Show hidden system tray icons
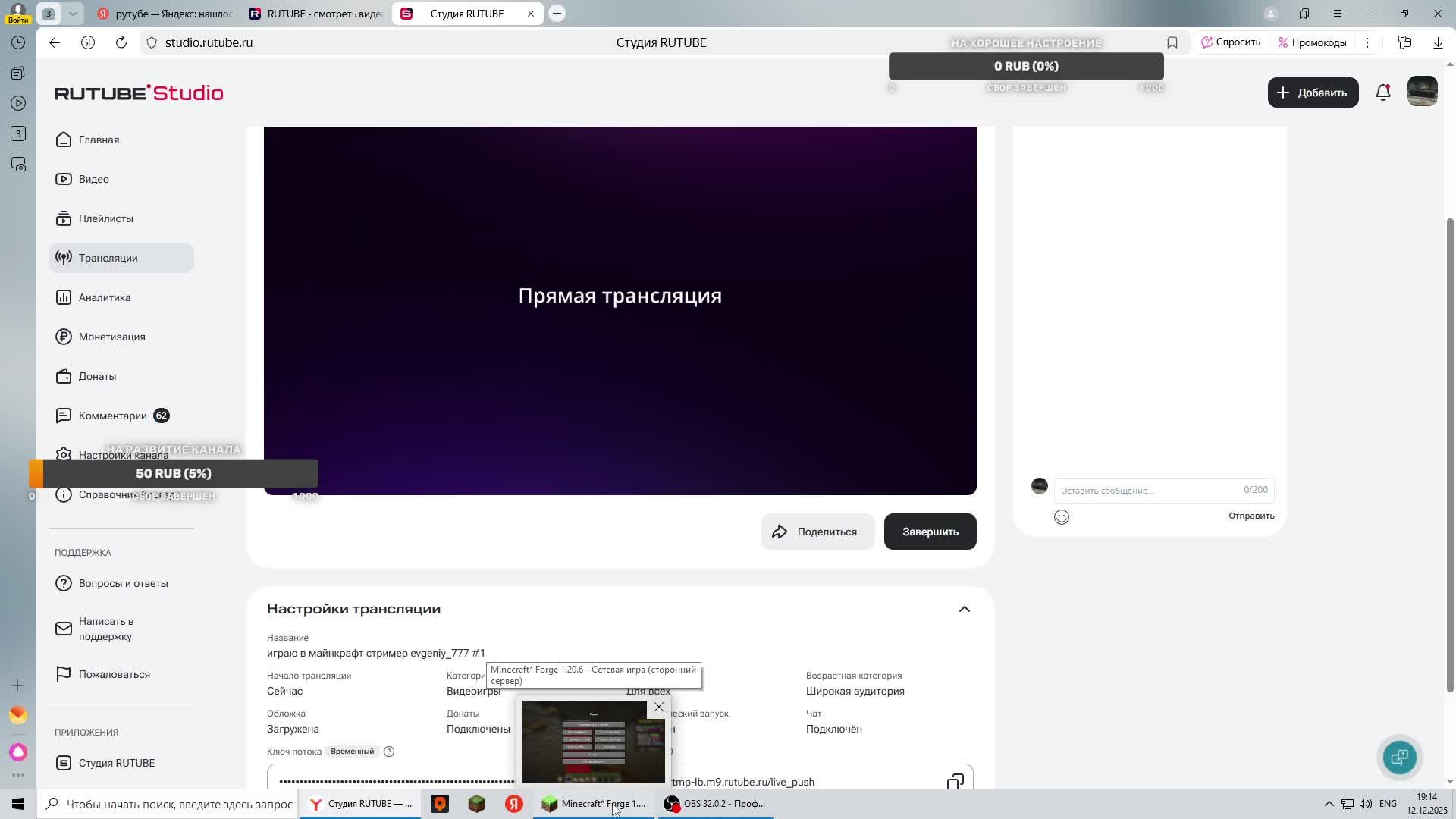Image resolution: width=1456 pixels, height=819 pixels. click(x=1329, y=804)
